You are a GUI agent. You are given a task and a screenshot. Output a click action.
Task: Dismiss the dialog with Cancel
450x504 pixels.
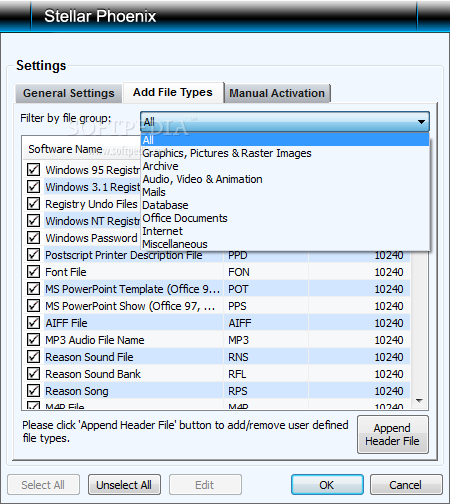click(x=406, y=485)
